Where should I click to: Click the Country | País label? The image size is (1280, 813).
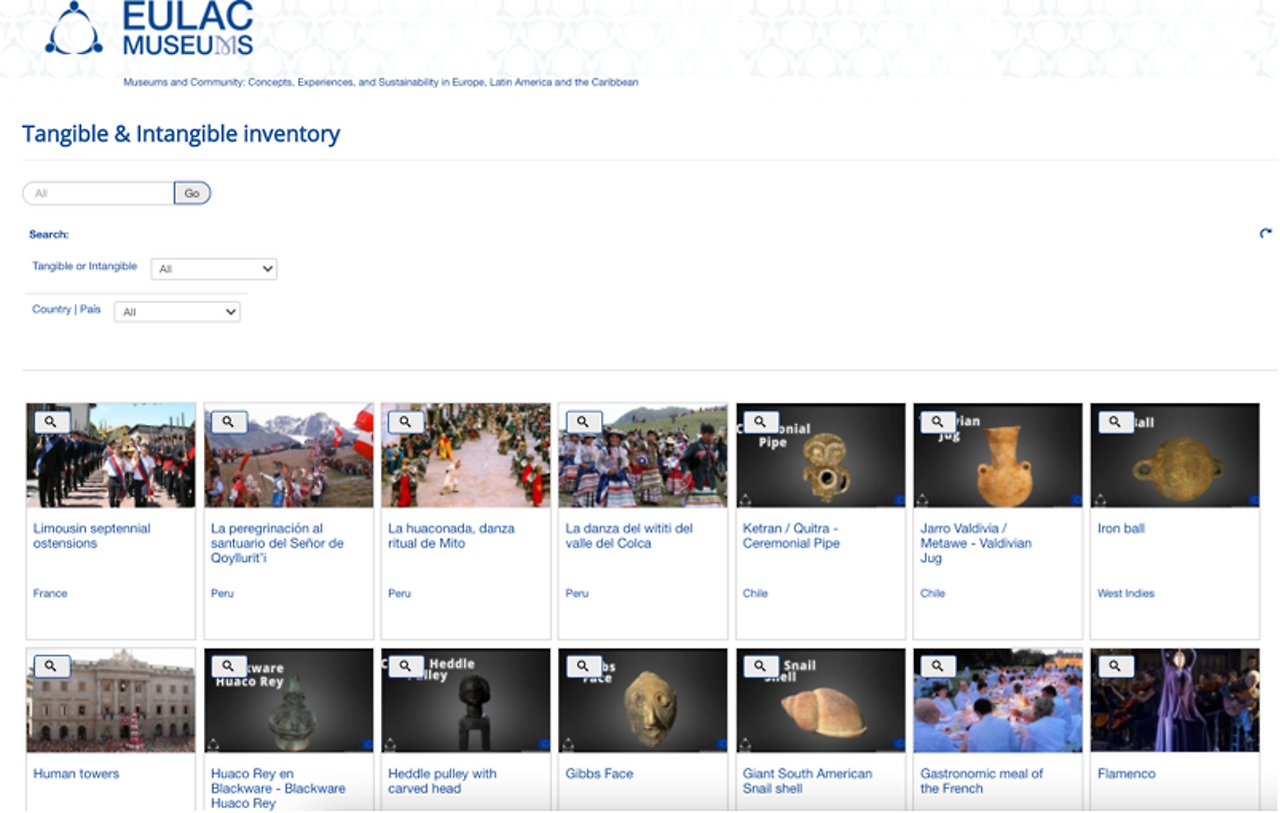(x=66, y=310)
